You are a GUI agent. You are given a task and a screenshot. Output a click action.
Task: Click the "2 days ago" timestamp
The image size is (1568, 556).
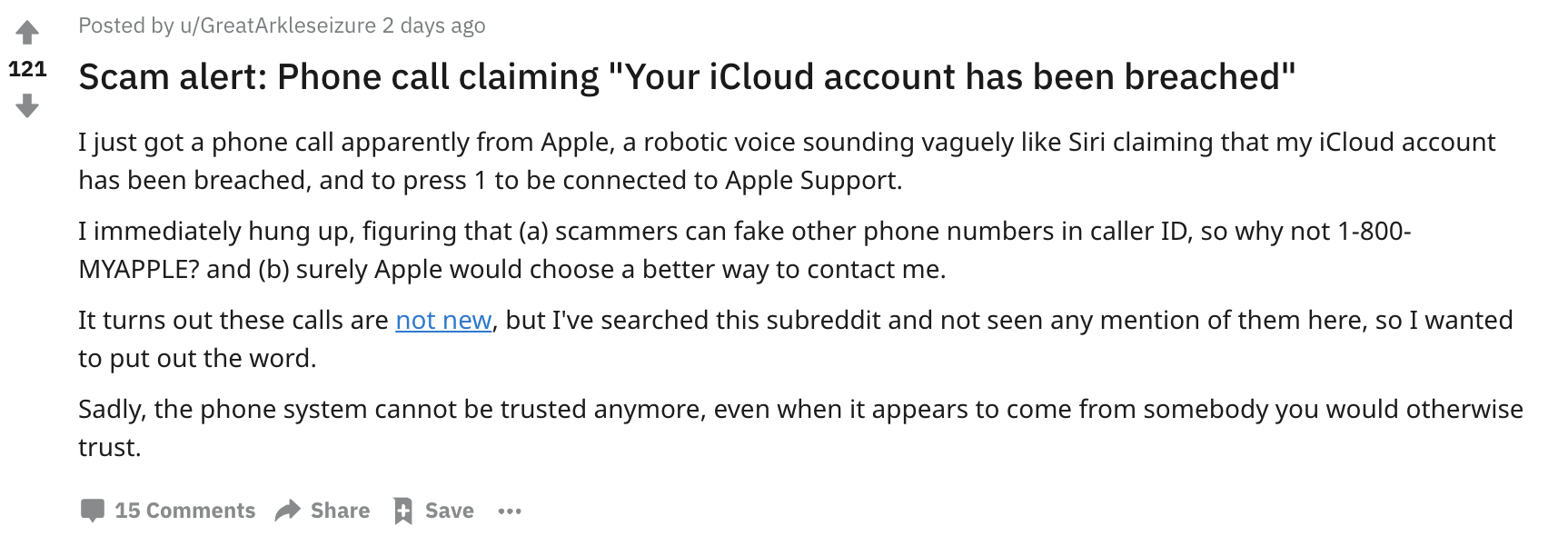433,25
